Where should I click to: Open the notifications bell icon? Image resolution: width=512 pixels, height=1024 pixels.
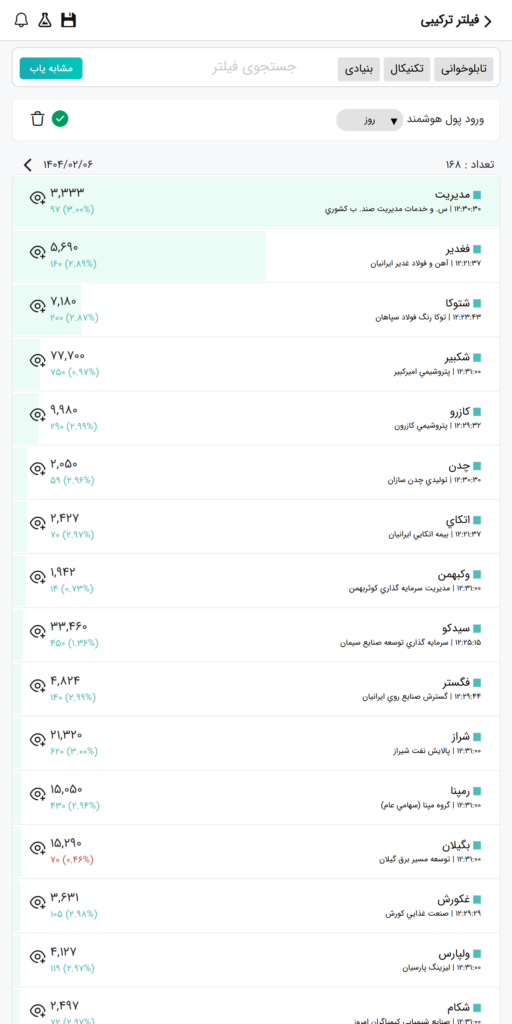(22, 20)
